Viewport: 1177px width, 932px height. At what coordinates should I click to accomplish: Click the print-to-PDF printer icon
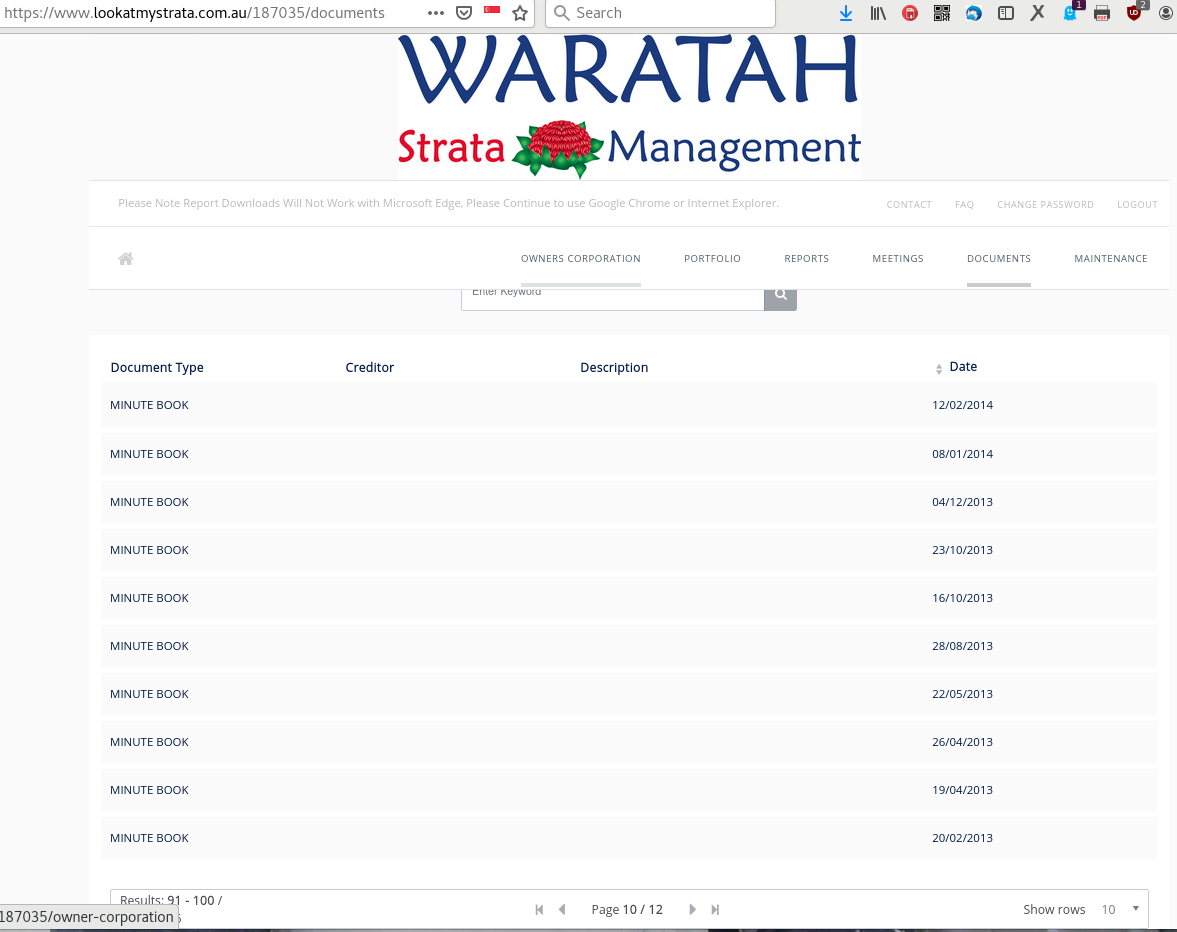(1102, 13)
